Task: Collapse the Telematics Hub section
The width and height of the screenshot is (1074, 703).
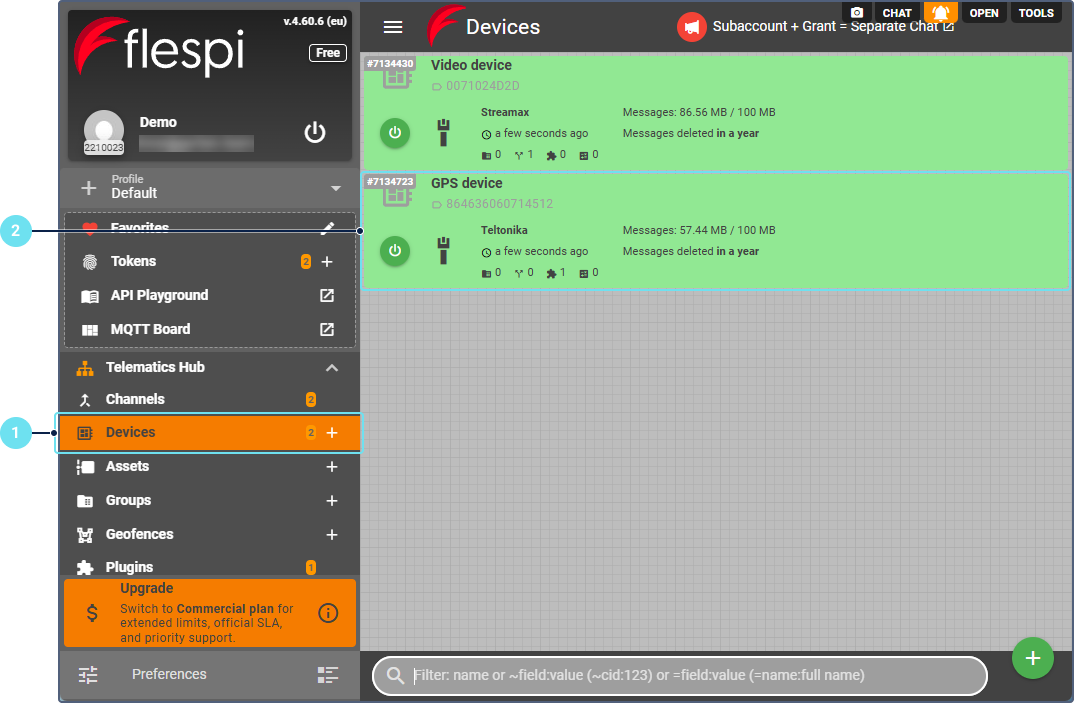Action: coord(332,368)
